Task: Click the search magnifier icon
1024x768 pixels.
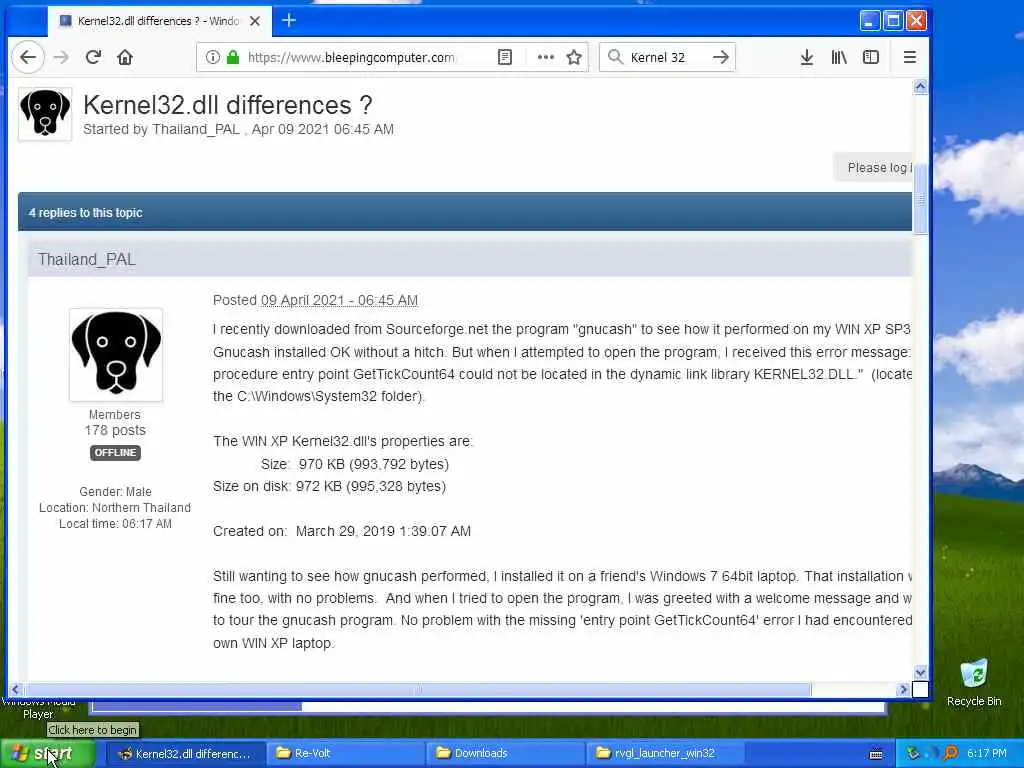Action: [615, 57]
